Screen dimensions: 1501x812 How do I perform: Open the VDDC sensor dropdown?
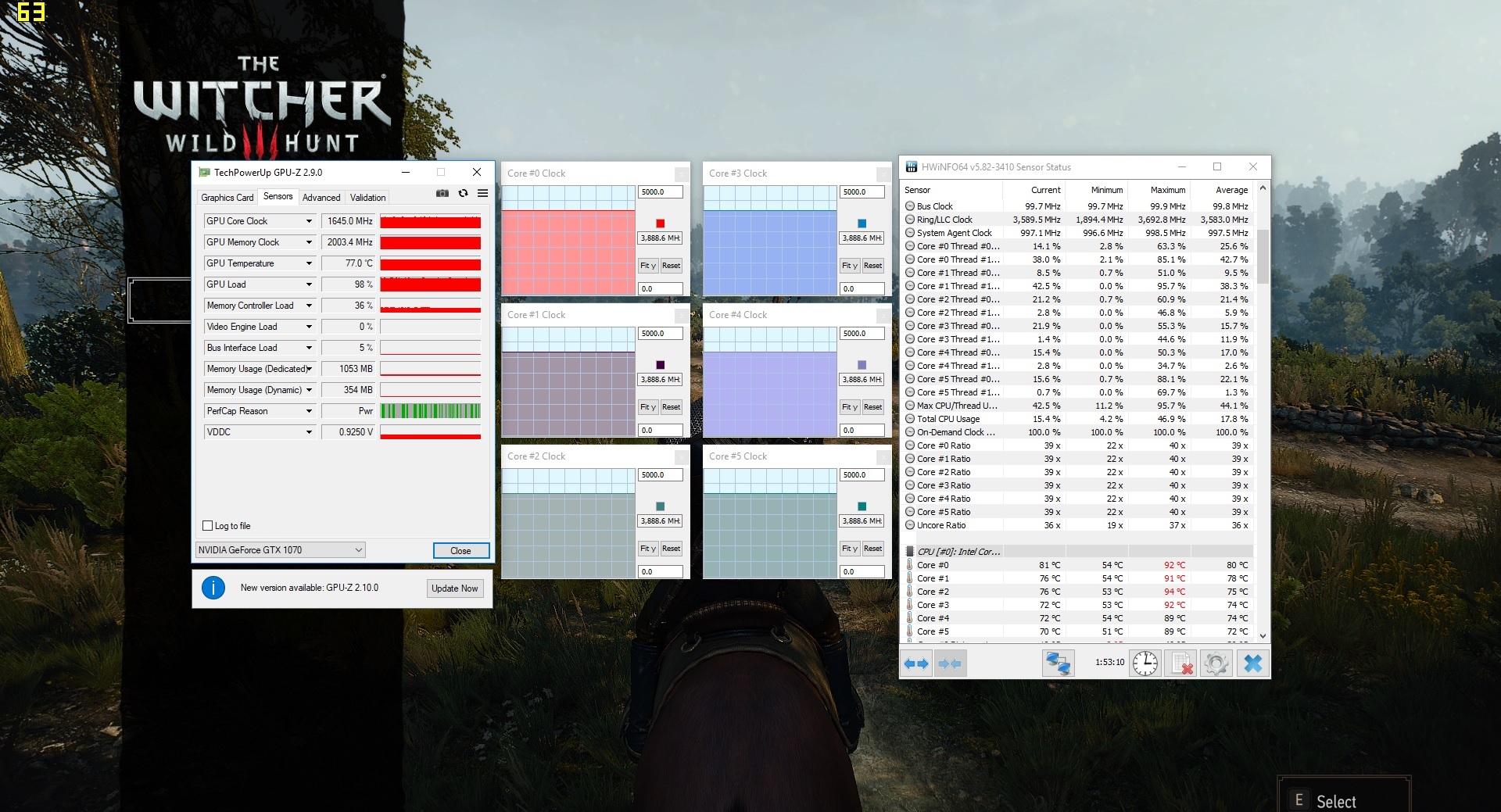click(x=309, y=432)
